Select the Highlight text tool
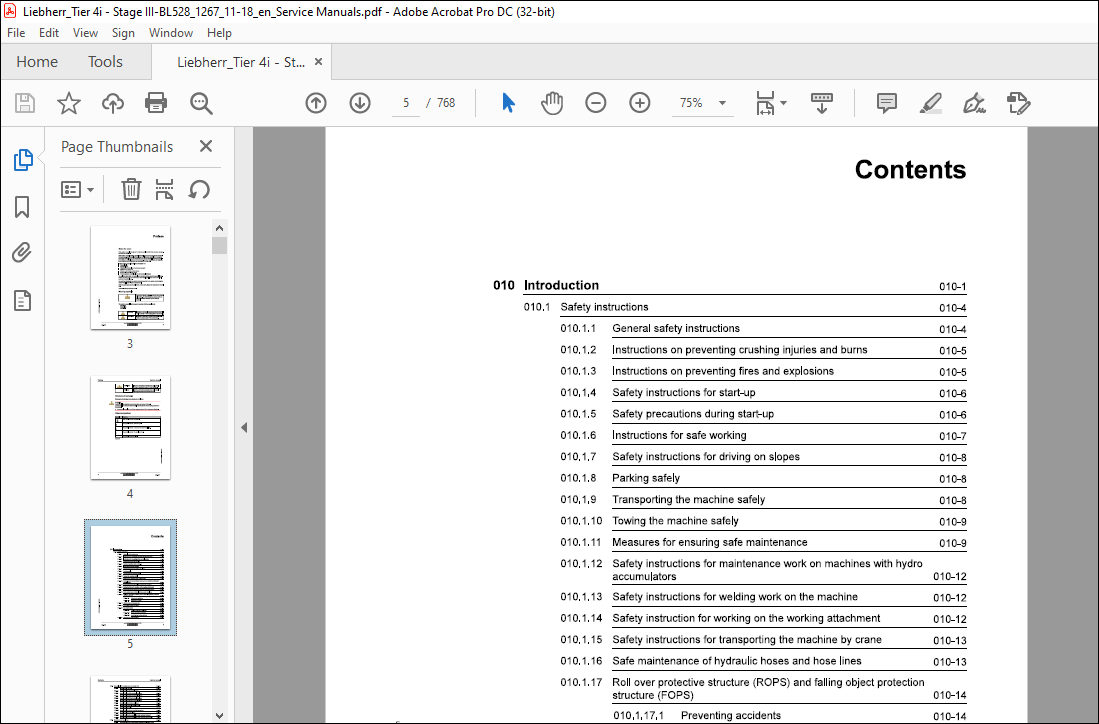This screenshot has height=724, width=1099. tap(931, 103)
